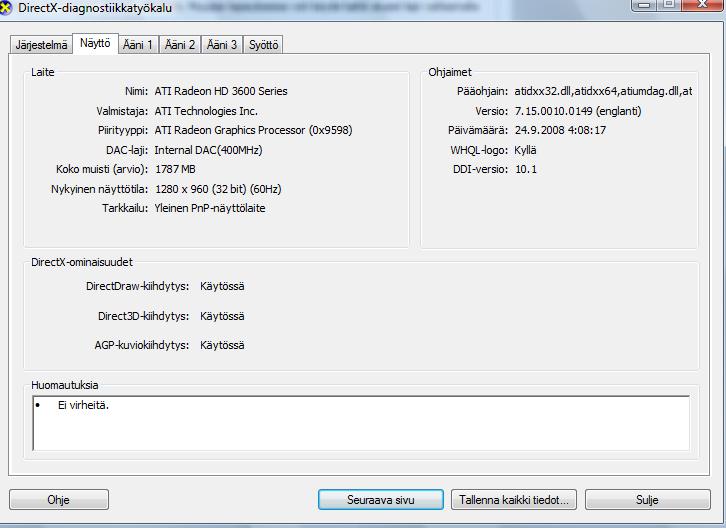The image size is (726, 531).
Task: Click the 'Ohjaimet' group heading
Action: coord(450,72)
